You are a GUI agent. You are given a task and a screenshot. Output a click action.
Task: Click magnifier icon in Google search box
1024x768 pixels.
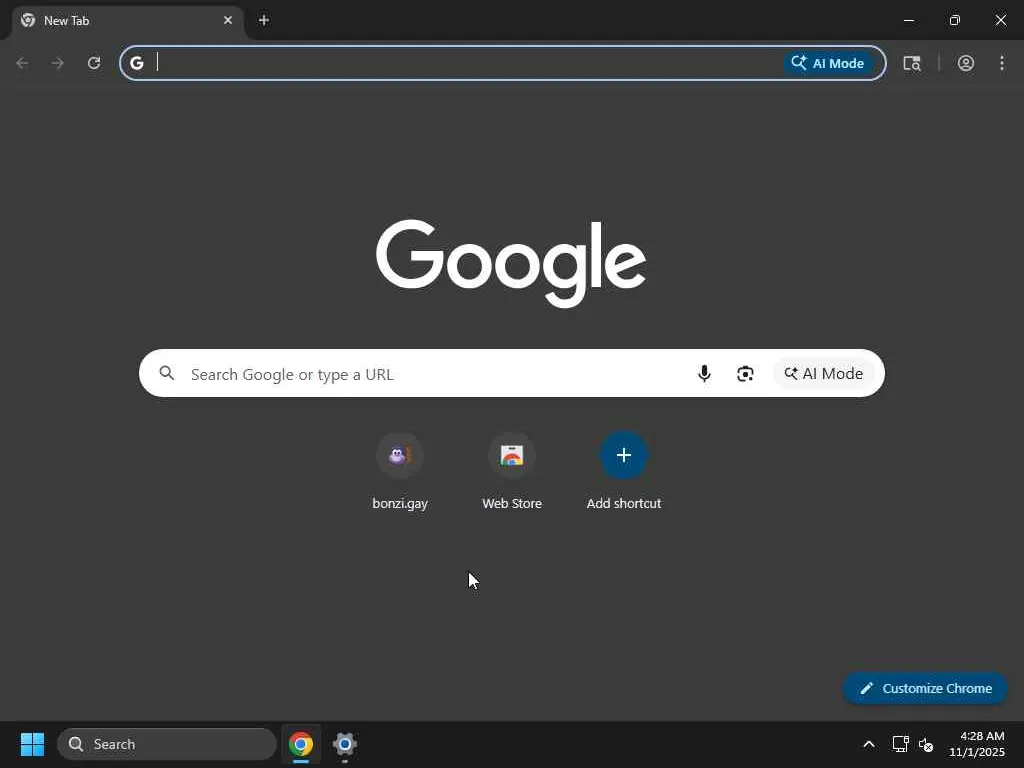167,374
